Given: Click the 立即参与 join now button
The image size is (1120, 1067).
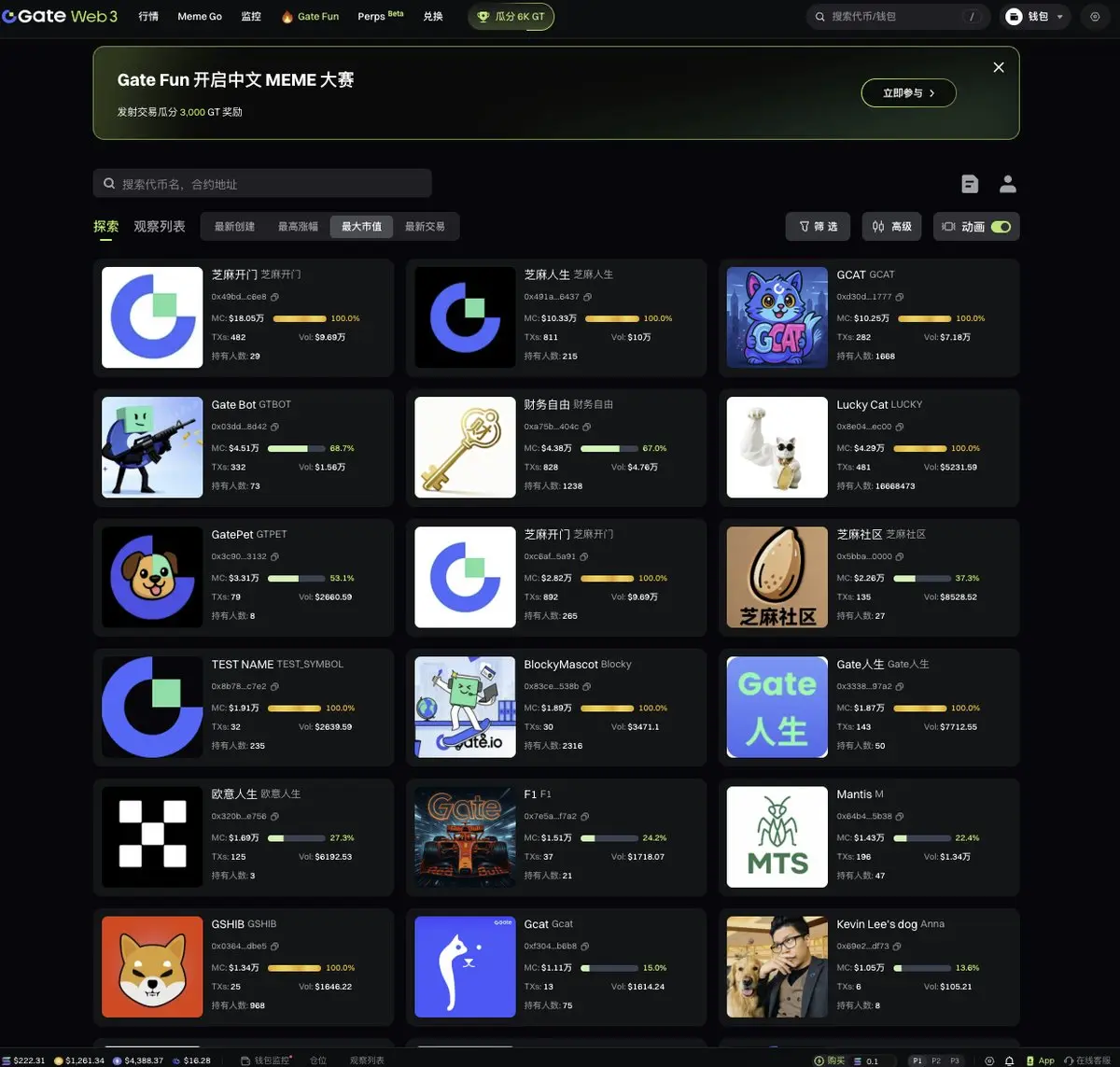Looking at the screenshot, I should pyautogui.click(x=908, y=93).
